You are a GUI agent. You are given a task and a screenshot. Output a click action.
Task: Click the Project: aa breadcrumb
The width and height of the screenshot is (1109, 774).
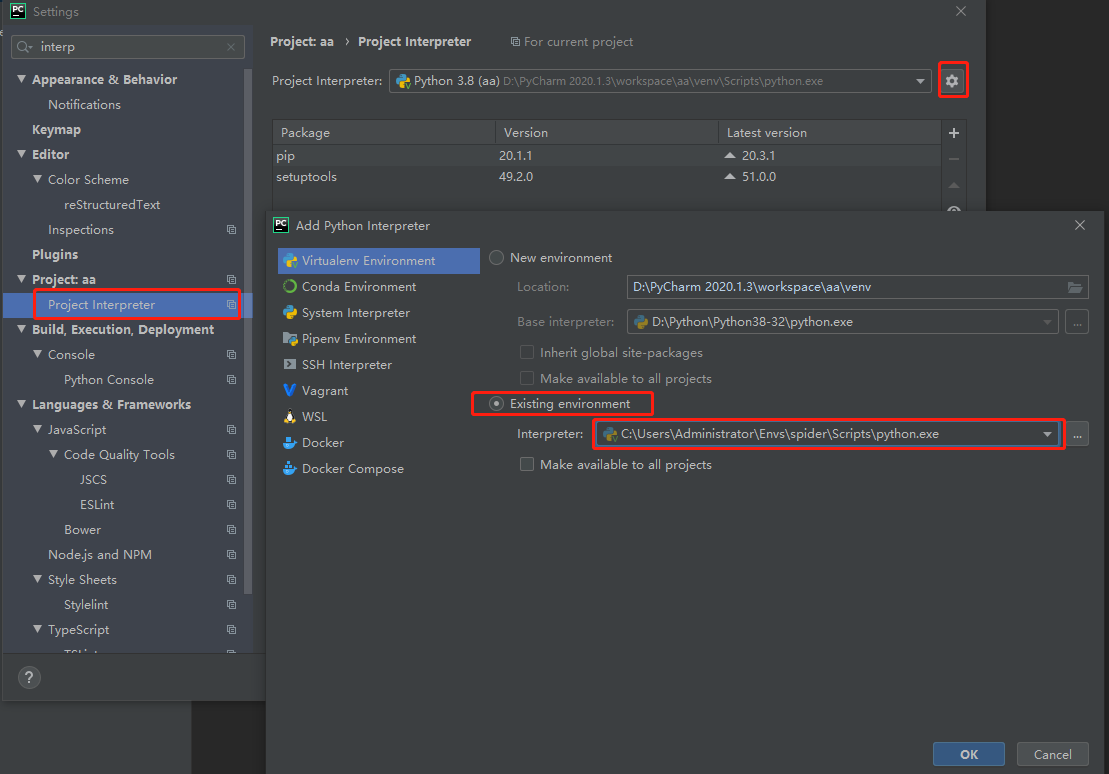pyautogui.click(x=302, y=42)
